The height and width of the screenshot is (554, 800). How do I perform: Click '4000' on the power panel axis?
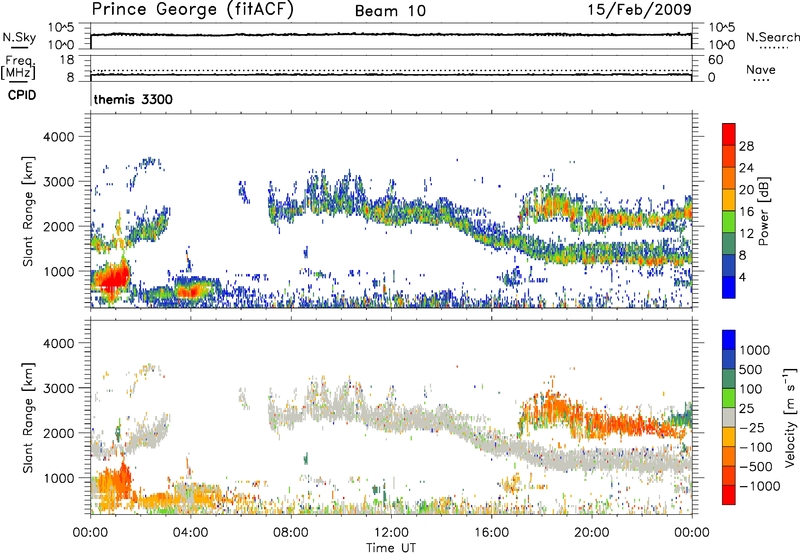pos(59,137)
